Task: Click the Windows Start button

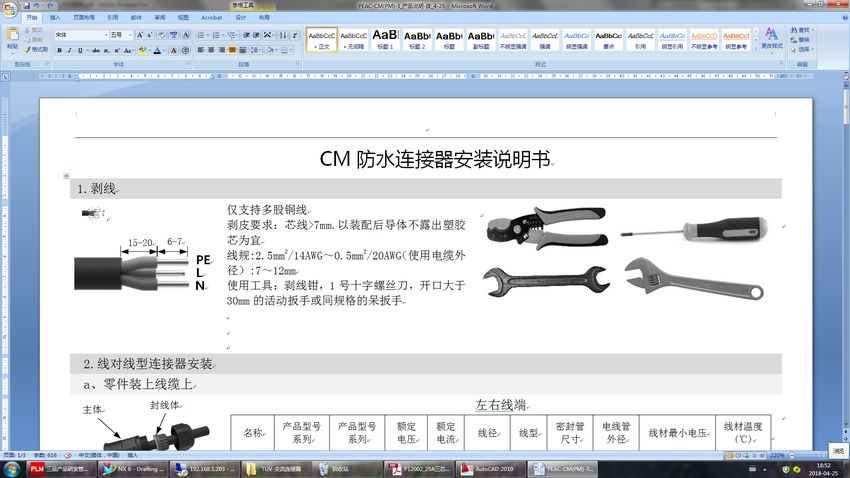Action: [x=12, y=469]
